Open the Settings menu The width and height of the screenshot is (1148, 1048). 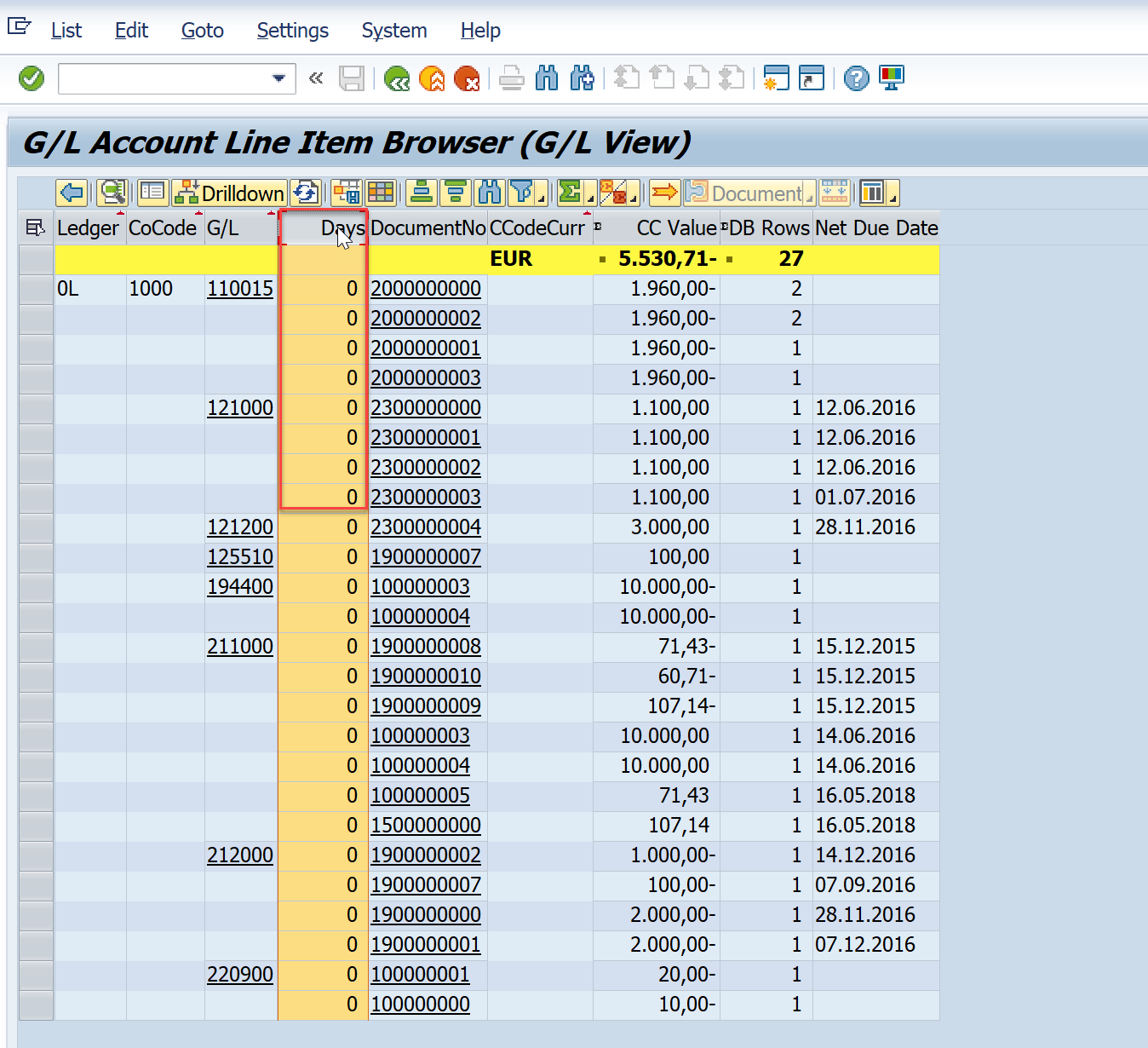[292, 31]
